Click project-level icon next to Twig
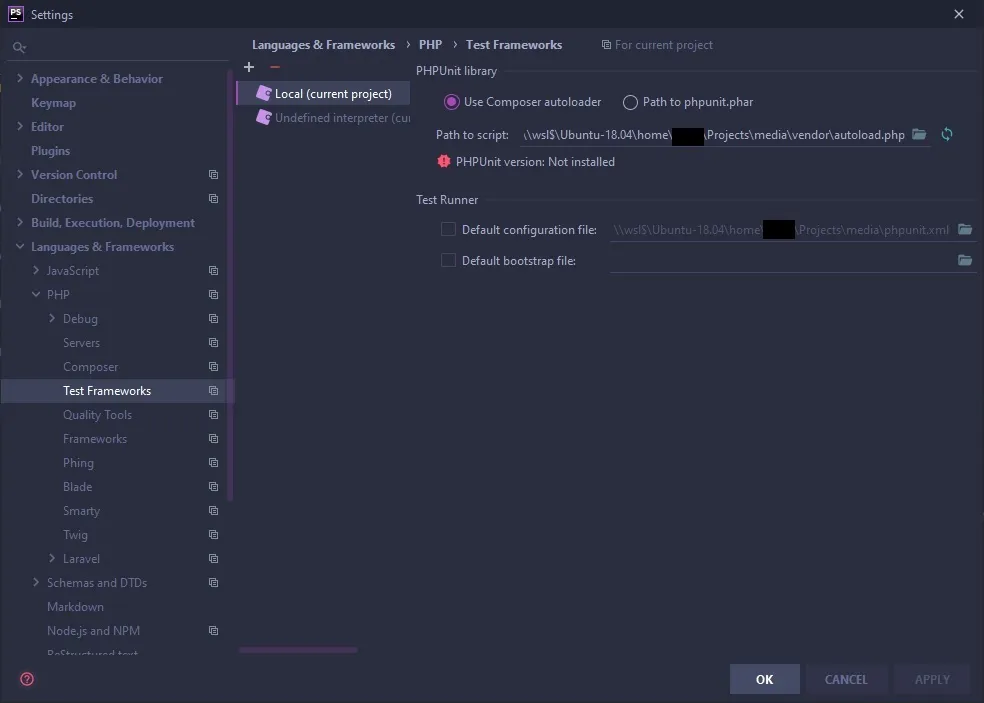The image size is (984, 703). [213, 535]
